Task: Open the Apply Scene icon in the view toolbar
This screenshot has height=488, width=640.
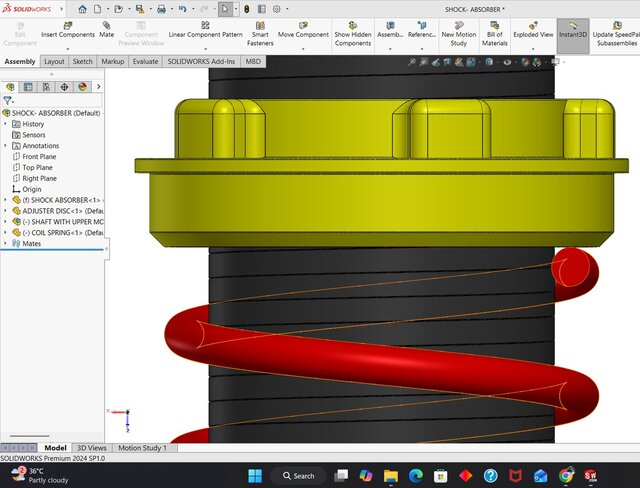Action: tap(537, 62)
